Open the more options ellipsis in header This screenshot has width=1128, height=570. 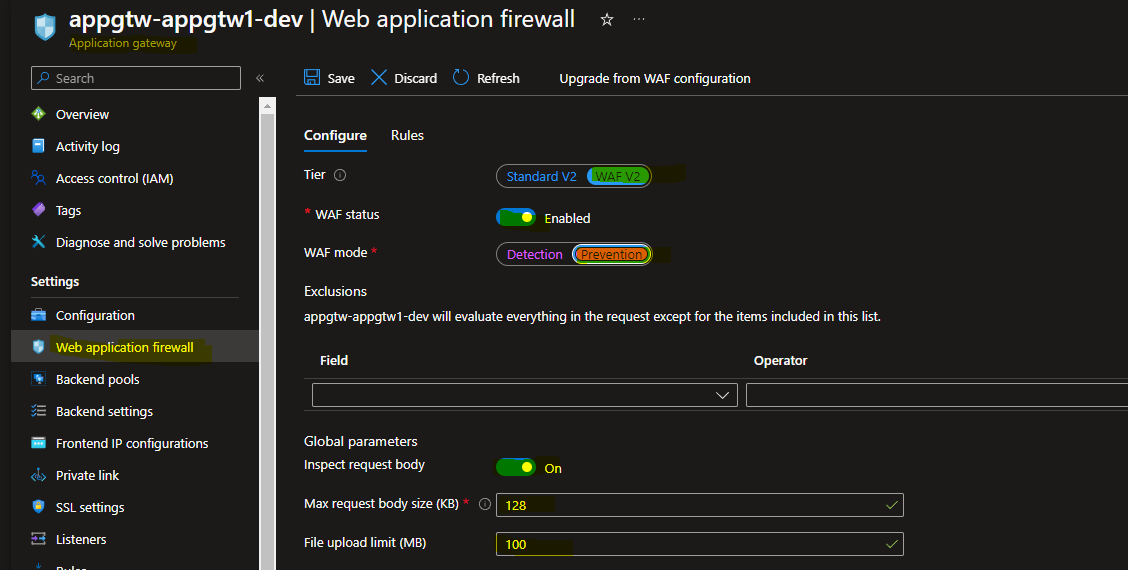tap(639, 19)
